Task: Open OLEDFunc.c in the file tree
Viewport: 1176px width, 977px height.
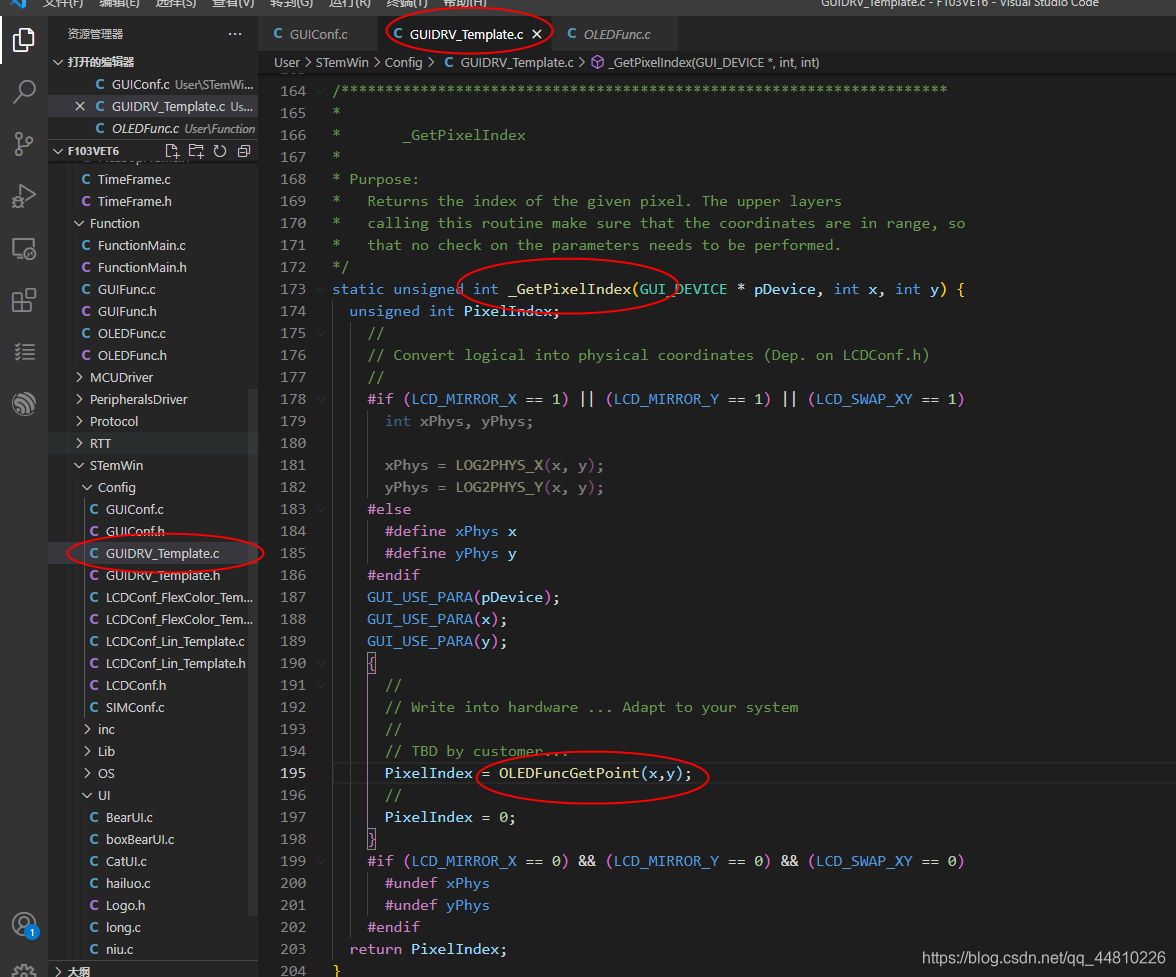Action: tap(132, 333)
